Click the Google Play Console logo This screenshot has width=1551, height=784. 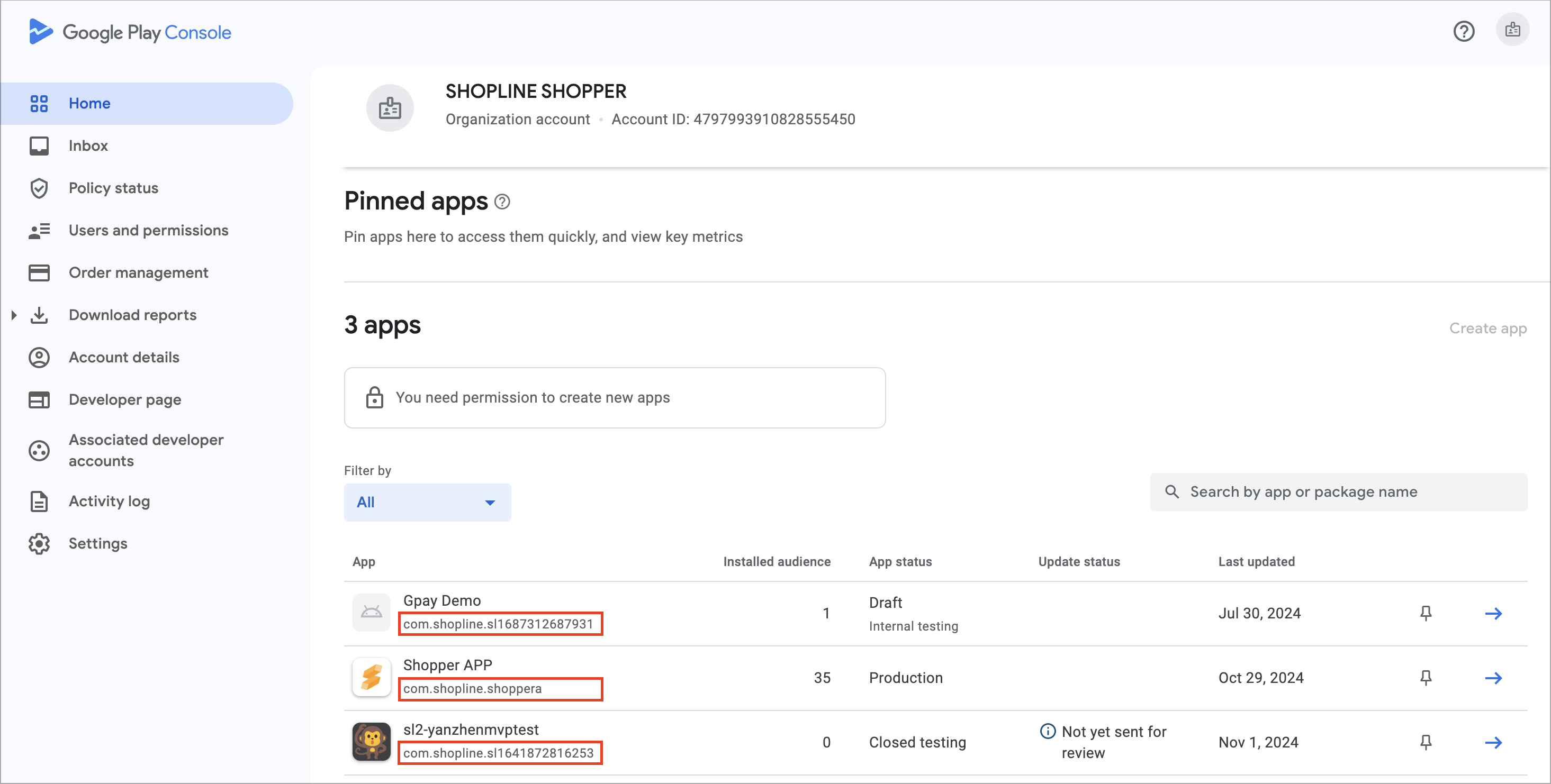tap(130, 32)
